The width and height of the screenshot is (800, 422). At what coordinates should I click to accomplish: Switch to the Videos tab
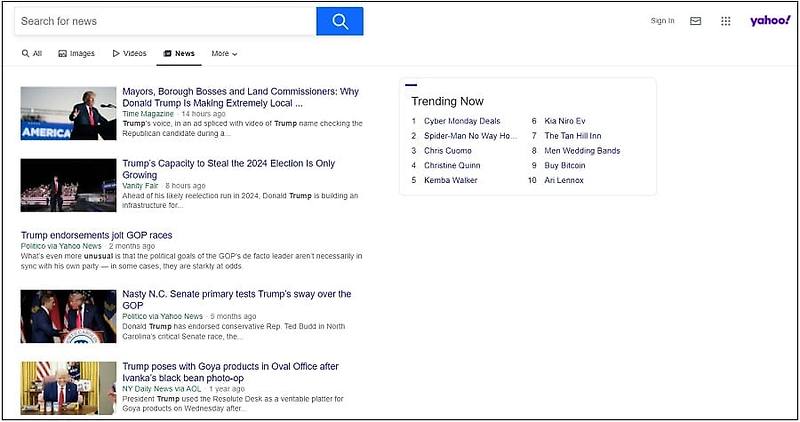pos(129,53)
